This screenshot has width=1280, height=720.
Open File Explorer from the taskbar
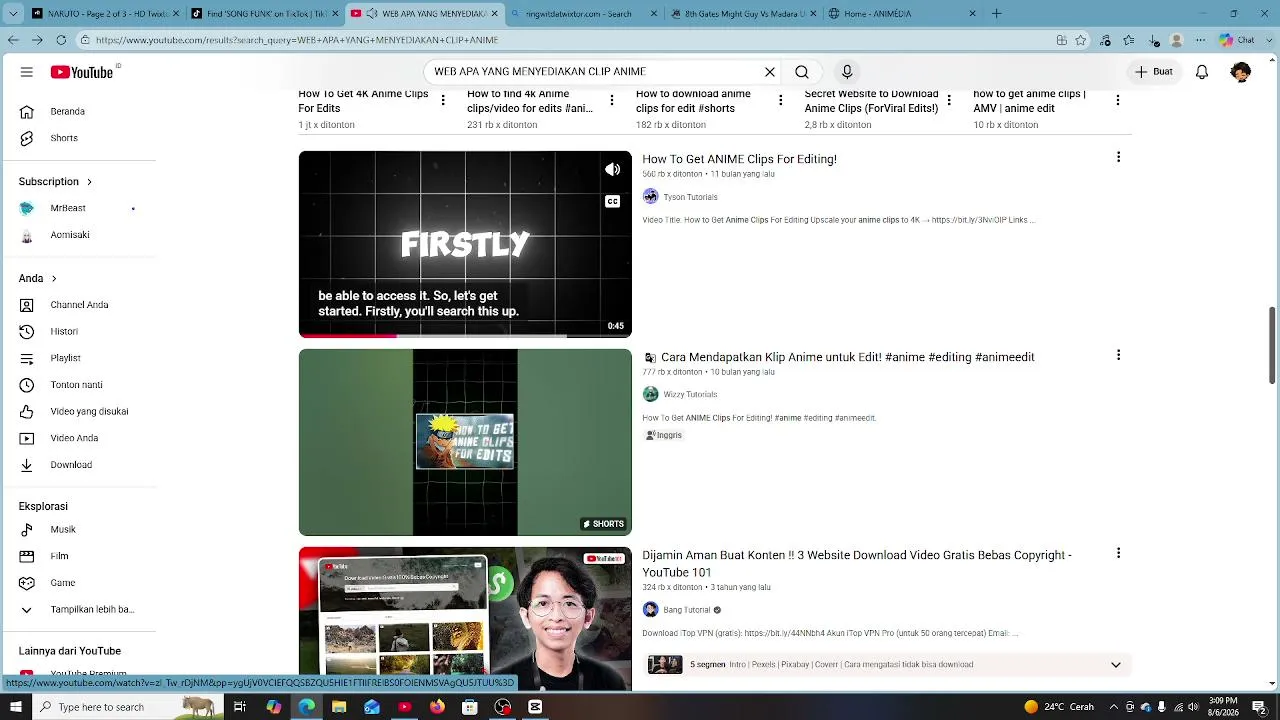pos(339,707)
